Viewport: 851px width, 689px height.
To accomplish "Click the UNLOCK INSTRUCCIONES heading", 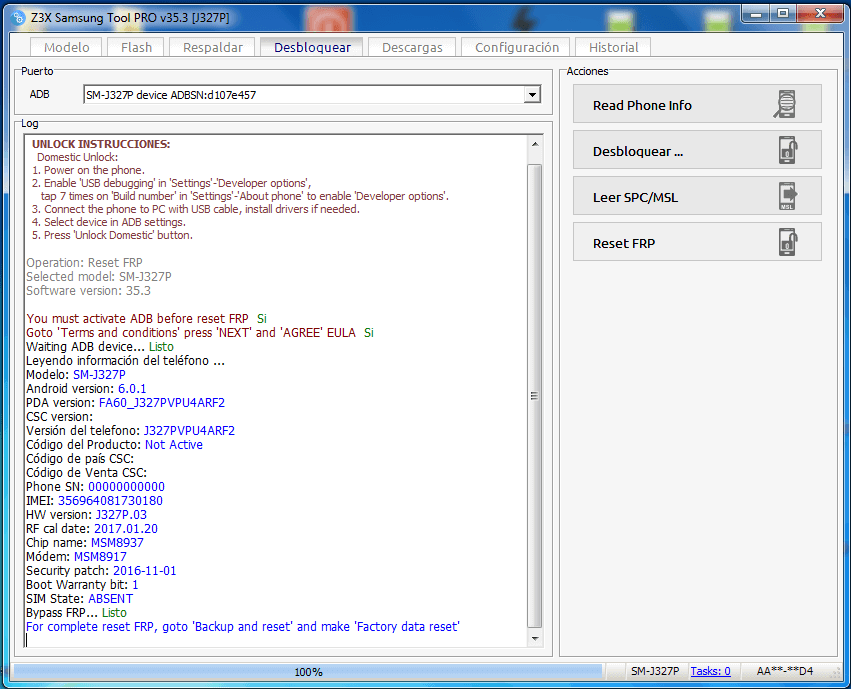I will point(101,144).
